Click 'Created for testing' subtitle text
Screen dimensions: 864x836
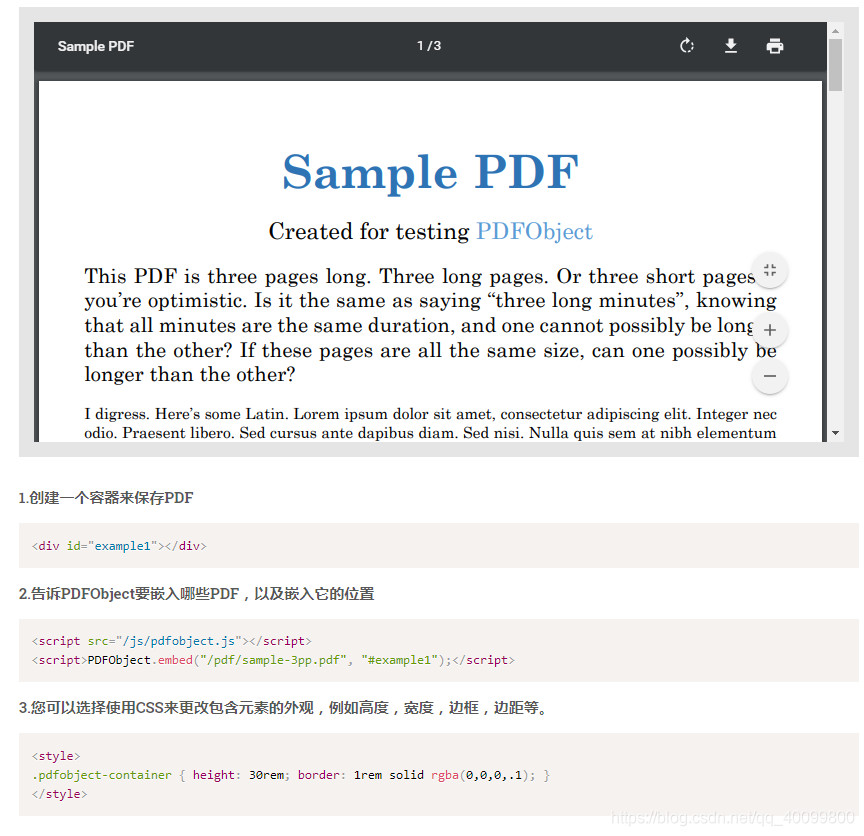pos(369,231)
